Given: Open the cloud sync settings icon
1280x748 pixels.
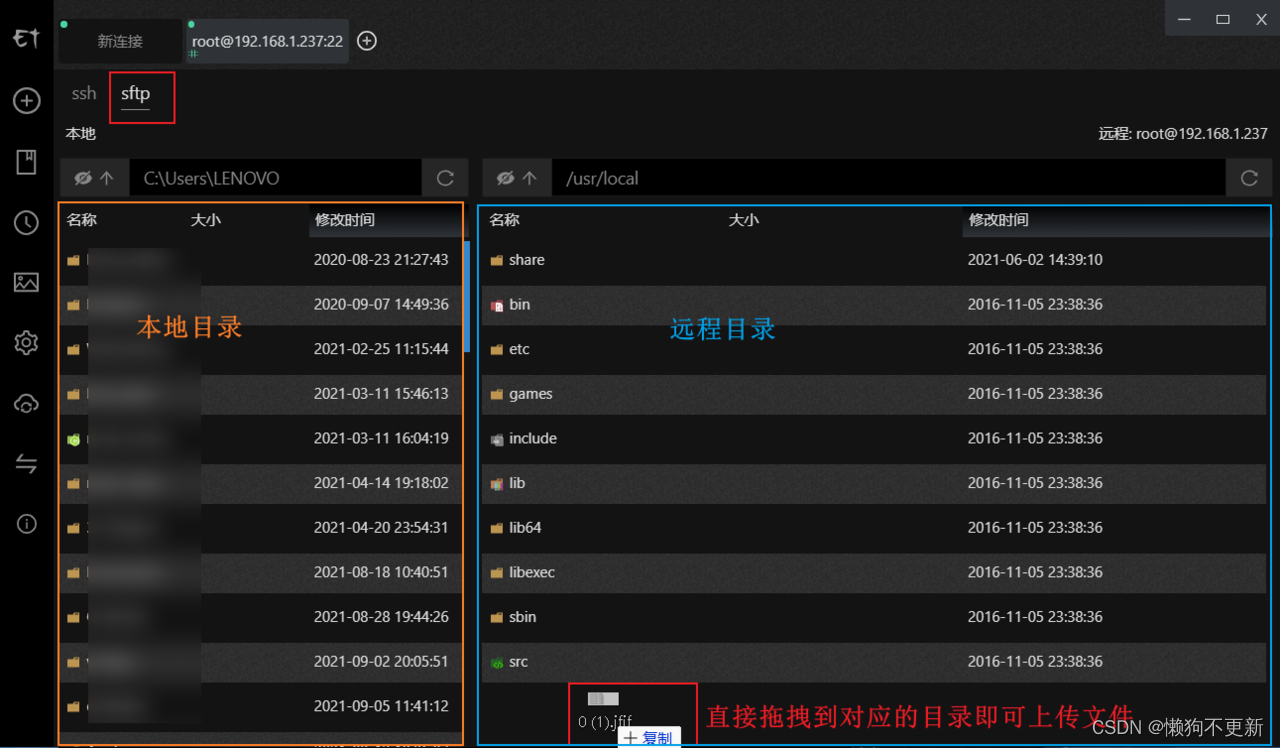Looking at the screenshot, I should pyautogui.click(x=26, y=403).
